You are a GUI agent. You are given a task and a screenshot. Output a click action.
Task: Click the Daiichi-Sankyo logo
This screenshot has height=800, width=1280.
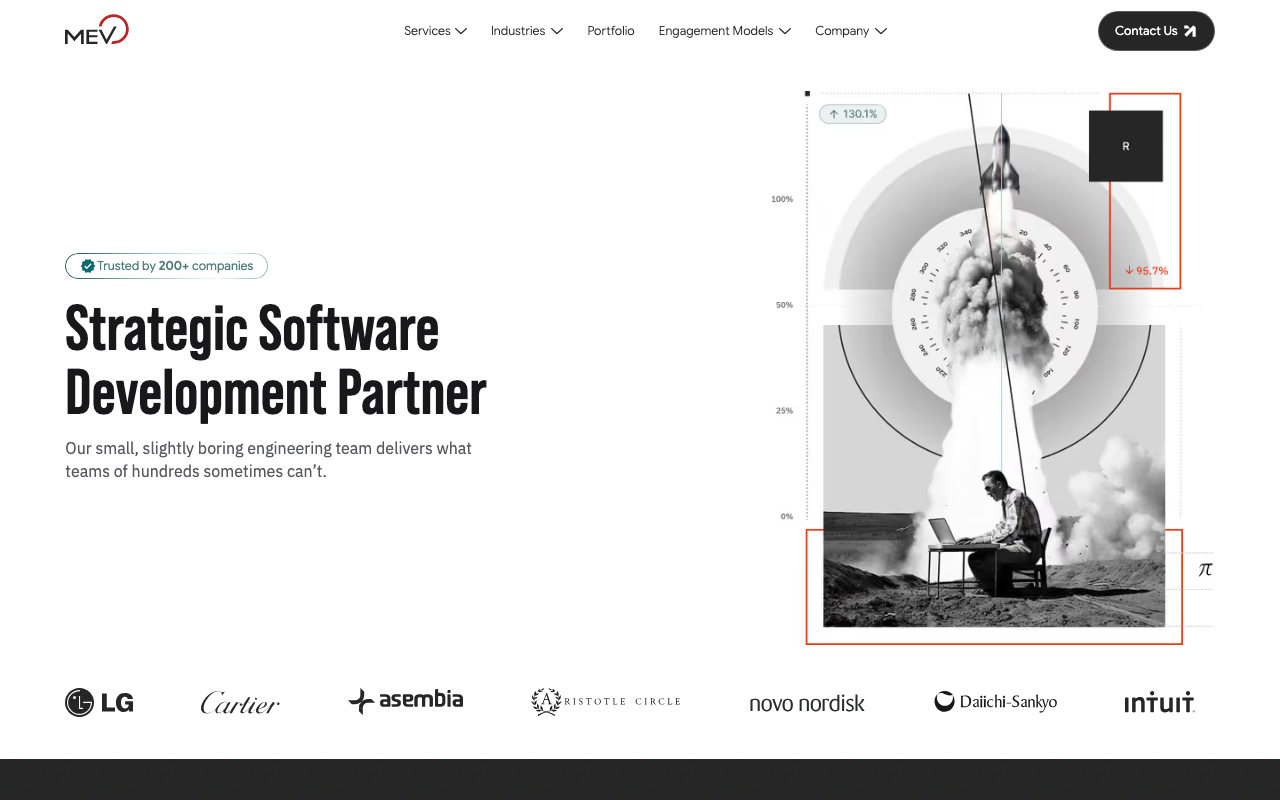point(996,702)
